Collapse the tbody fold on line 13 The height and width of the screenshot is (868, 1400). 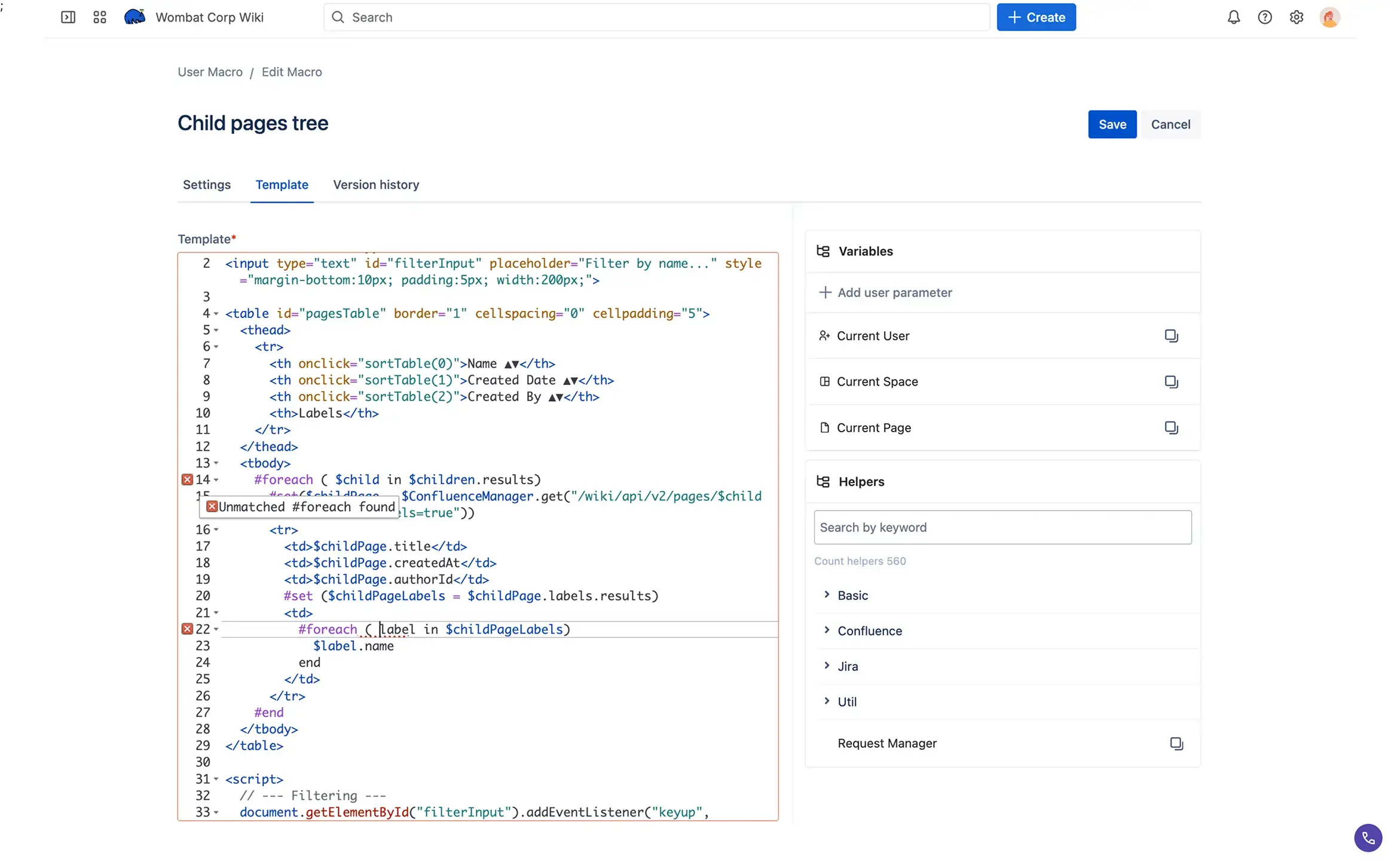point(216,463)
